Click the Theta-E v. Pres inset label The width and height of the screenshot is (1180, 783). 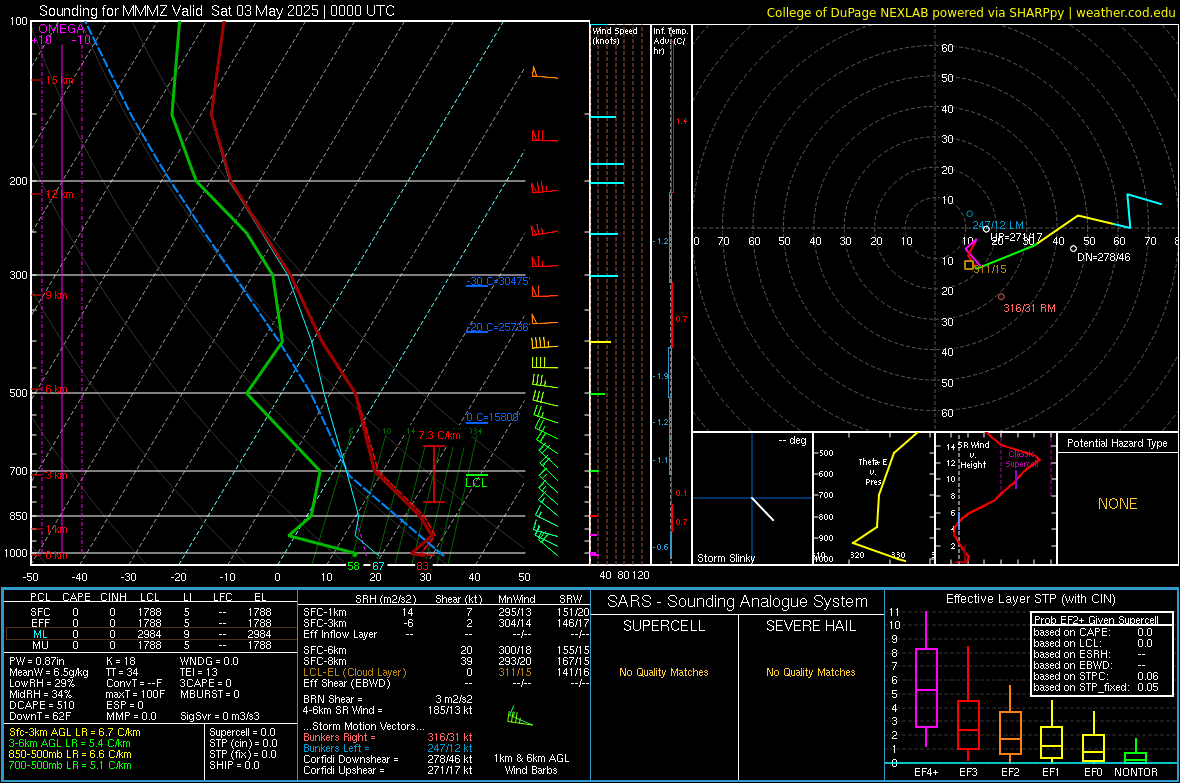coord(873,471)
